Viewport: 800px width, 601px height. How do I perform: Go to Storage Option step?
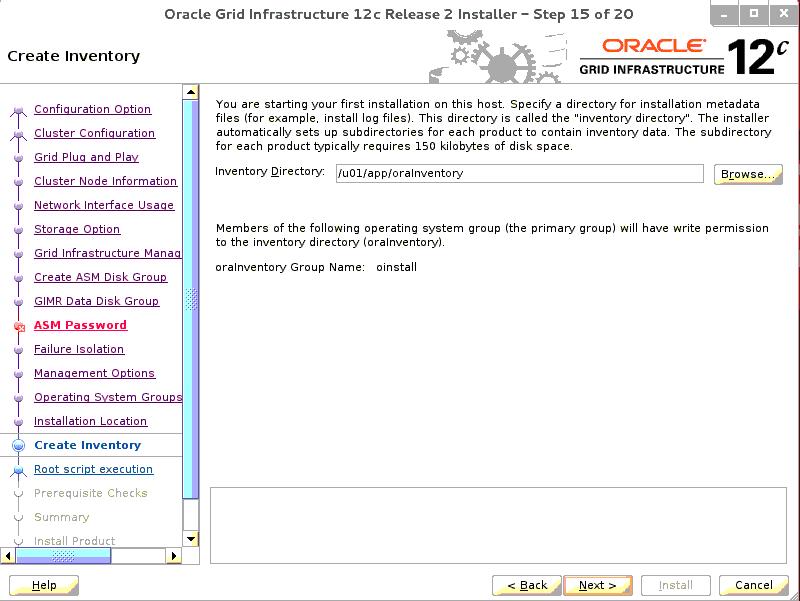pyautogui.click(x=77, y=229)
